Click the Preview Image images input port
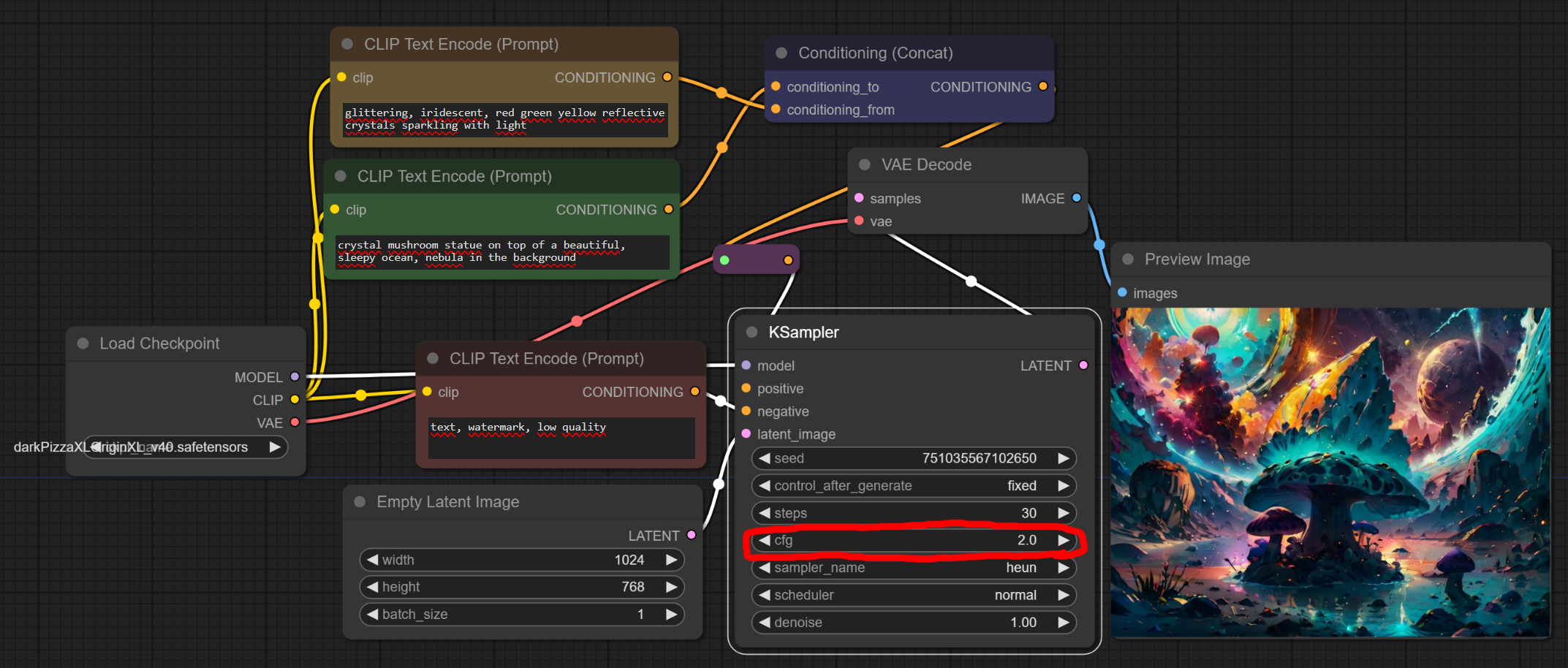Image resolution: width=1568 pixels, height=668 pixels. (x=1122, y=292)
